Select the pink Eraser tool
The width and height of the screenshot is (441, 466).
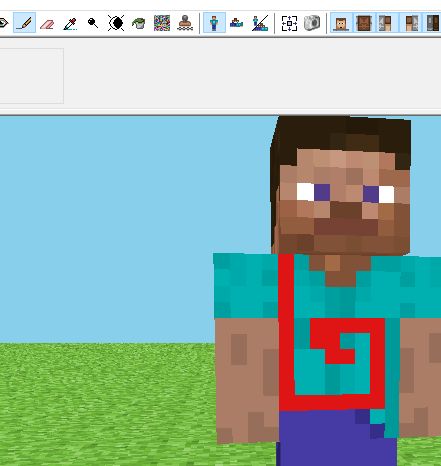[47, 23]
